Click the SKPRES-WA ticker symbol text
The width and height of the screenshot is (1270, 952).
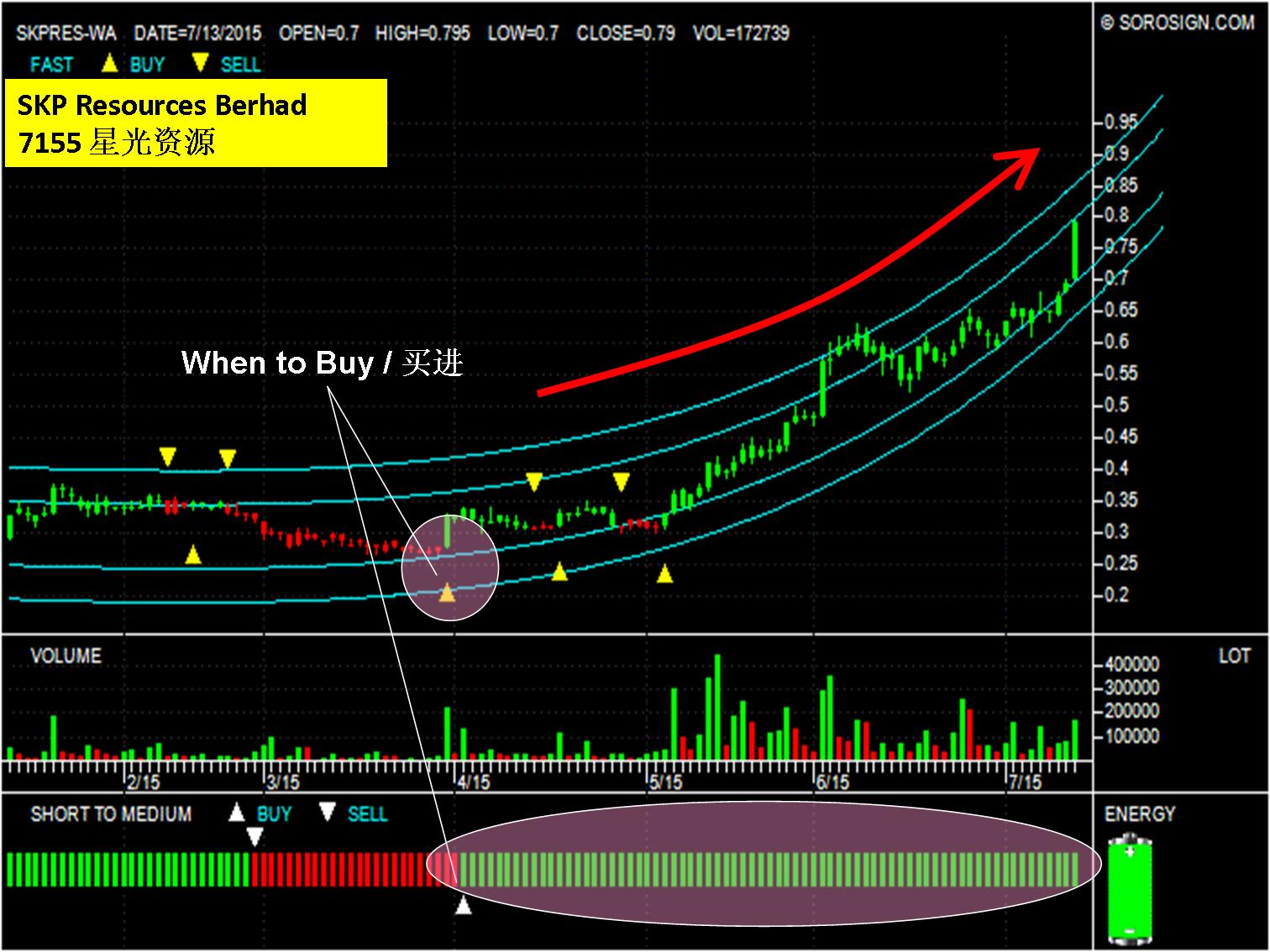click(66, 34)
